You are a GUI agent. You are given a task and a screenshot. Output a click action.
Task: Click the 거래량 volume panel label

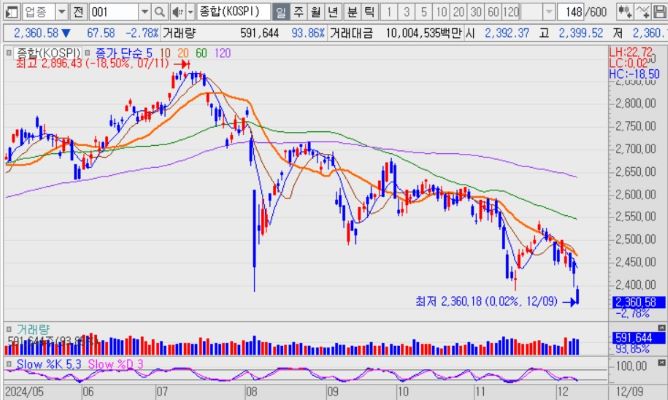(x=33, y=329)
